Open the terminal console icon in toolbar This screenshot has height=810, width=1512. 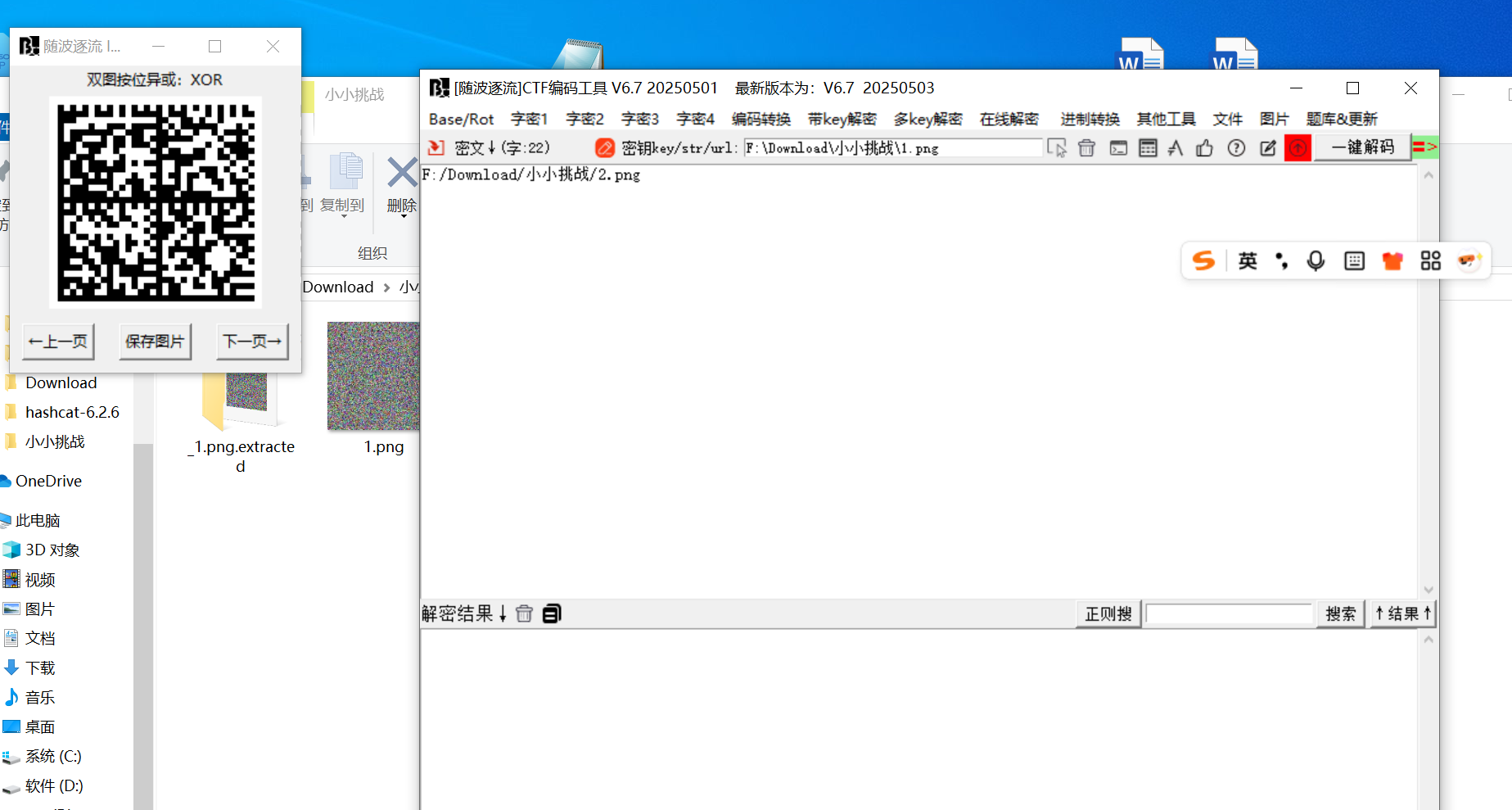(1118, 147)
